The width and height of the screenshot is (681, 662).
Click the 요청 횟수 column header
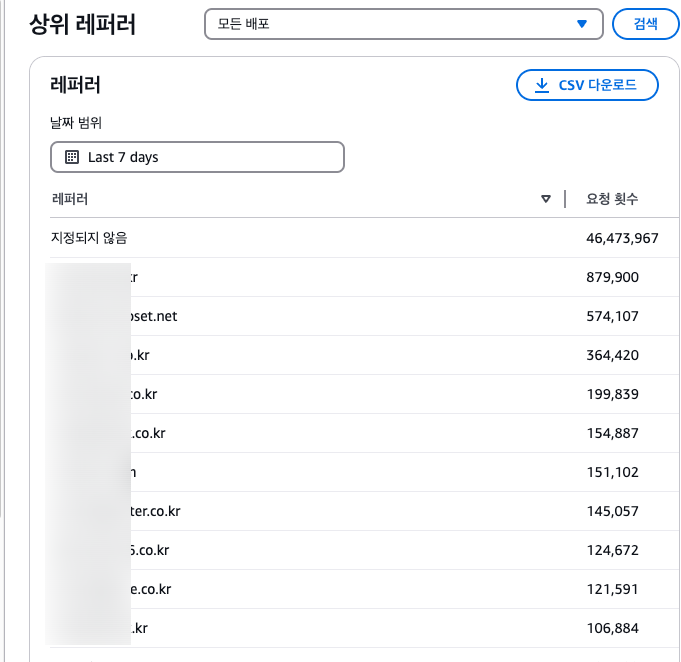612,199
